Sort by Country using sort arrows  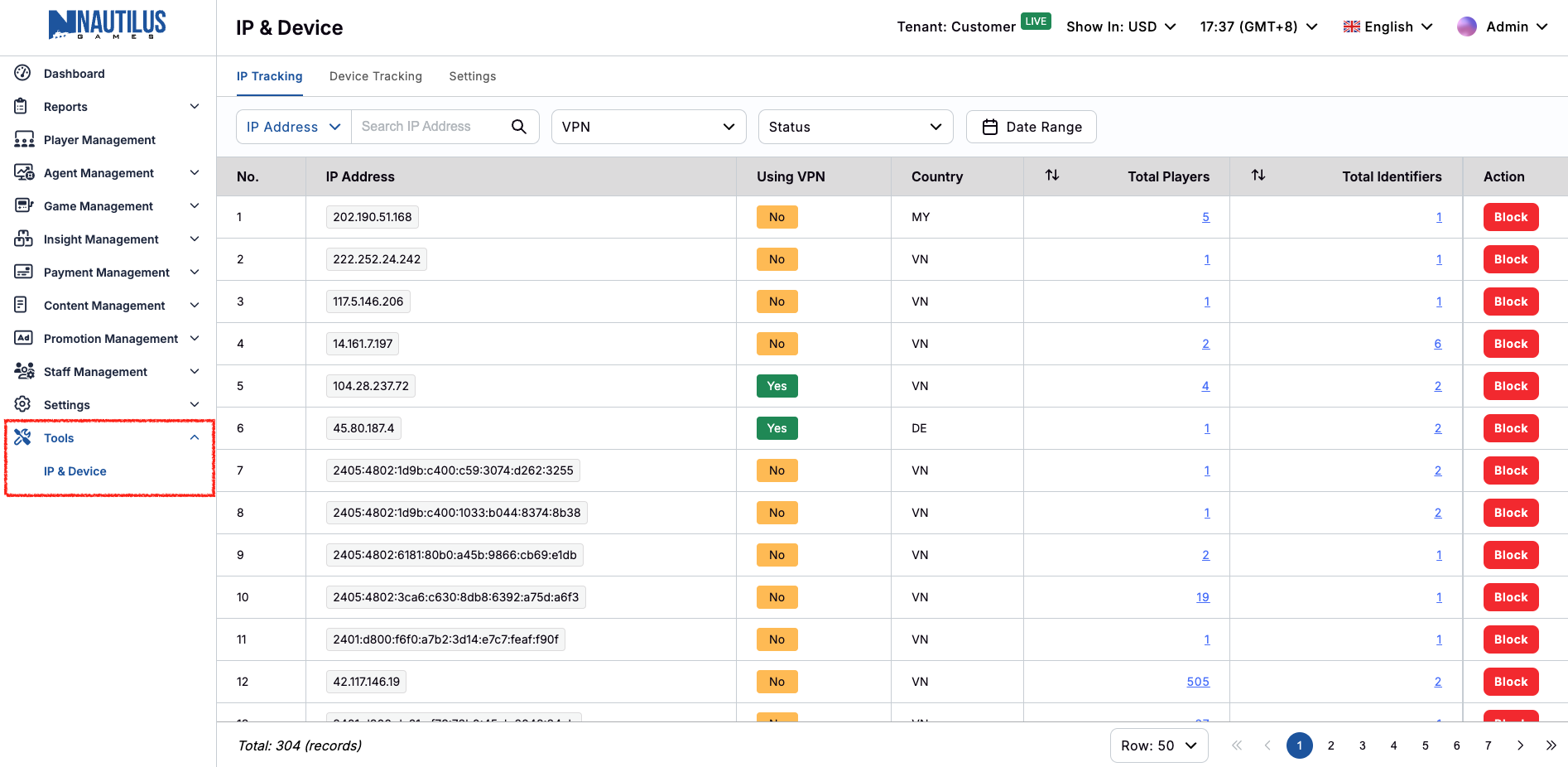click(1051, 176)
